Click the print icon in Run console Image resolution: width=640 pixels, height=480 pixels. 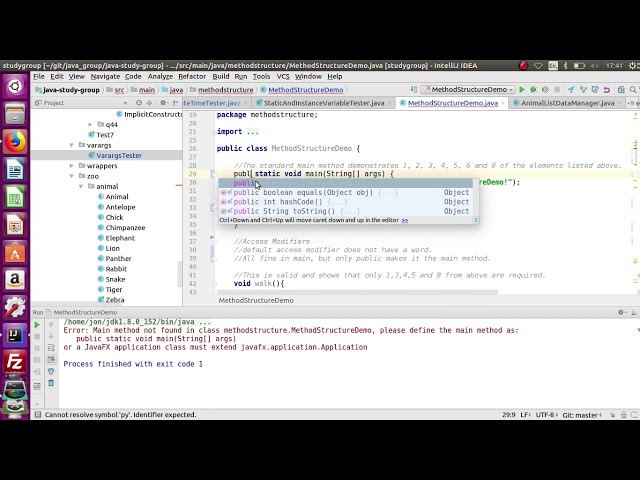(x=51, y=371)
